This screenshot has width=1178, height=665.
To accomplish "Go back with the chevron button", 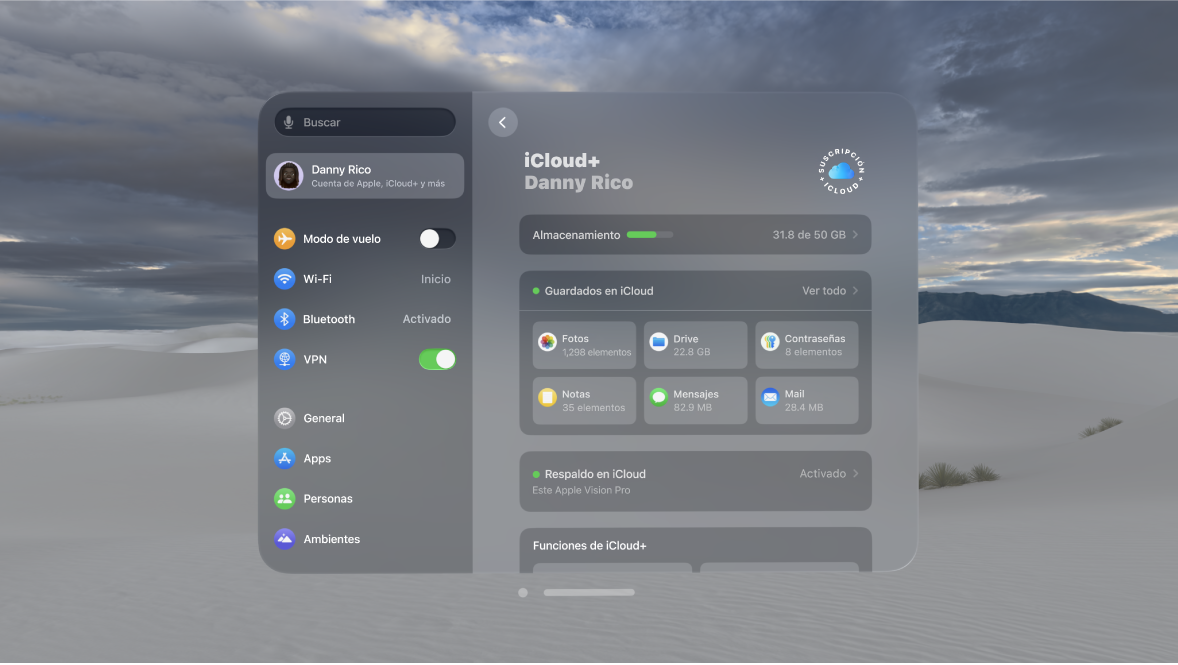I will tap(503, 122).
